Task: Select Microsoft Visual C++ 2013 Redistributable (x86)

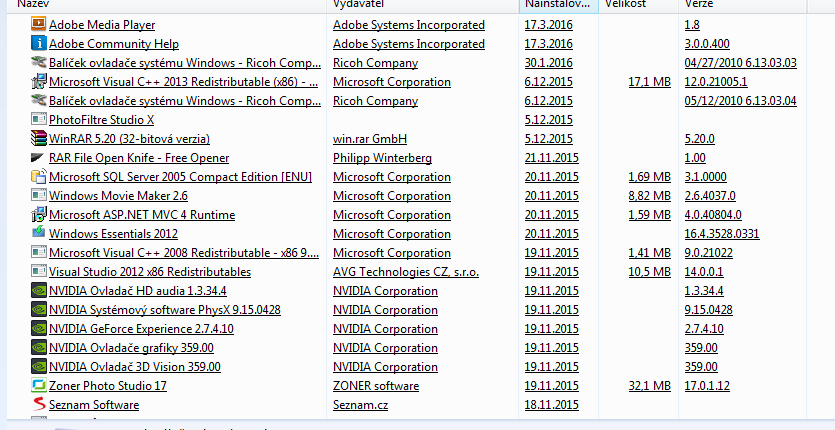Action: (184, 82)
